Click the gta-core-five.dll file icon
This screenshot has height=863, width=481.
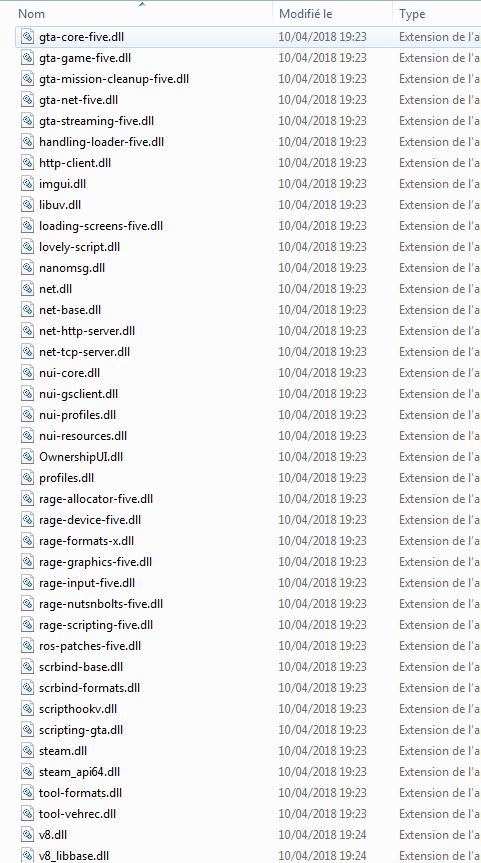[x=28, y=37]
